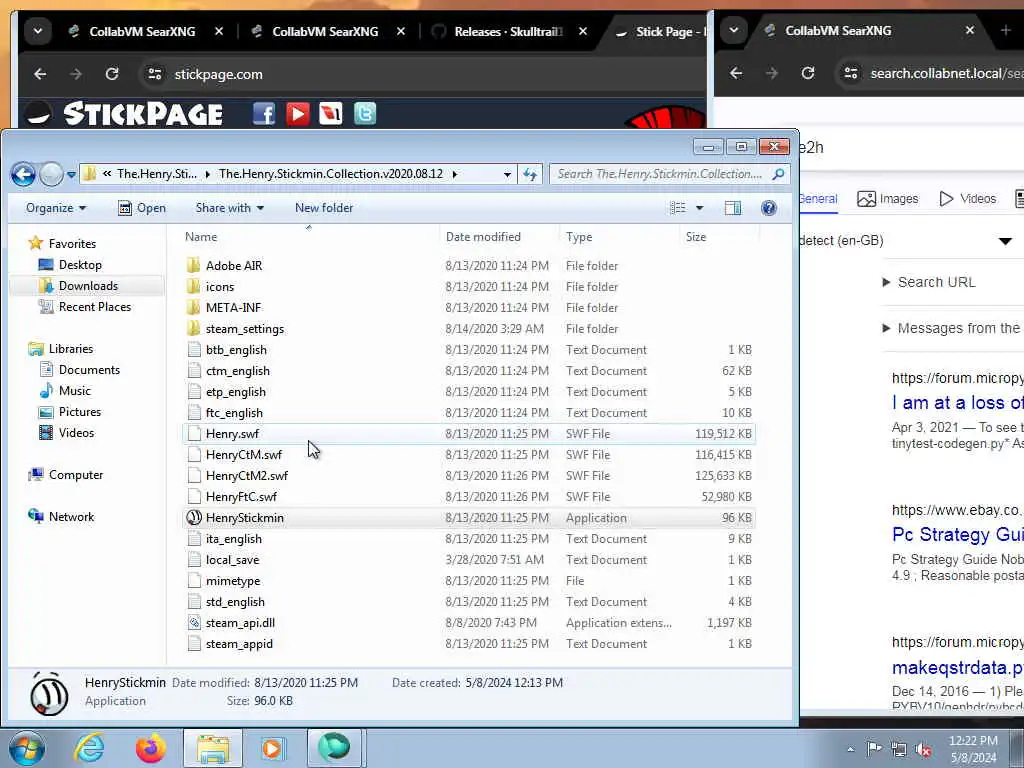Select Recent Places in navigation pane
The width and height of the screenshot is (1024, 768).
click(x=95, y=307)
